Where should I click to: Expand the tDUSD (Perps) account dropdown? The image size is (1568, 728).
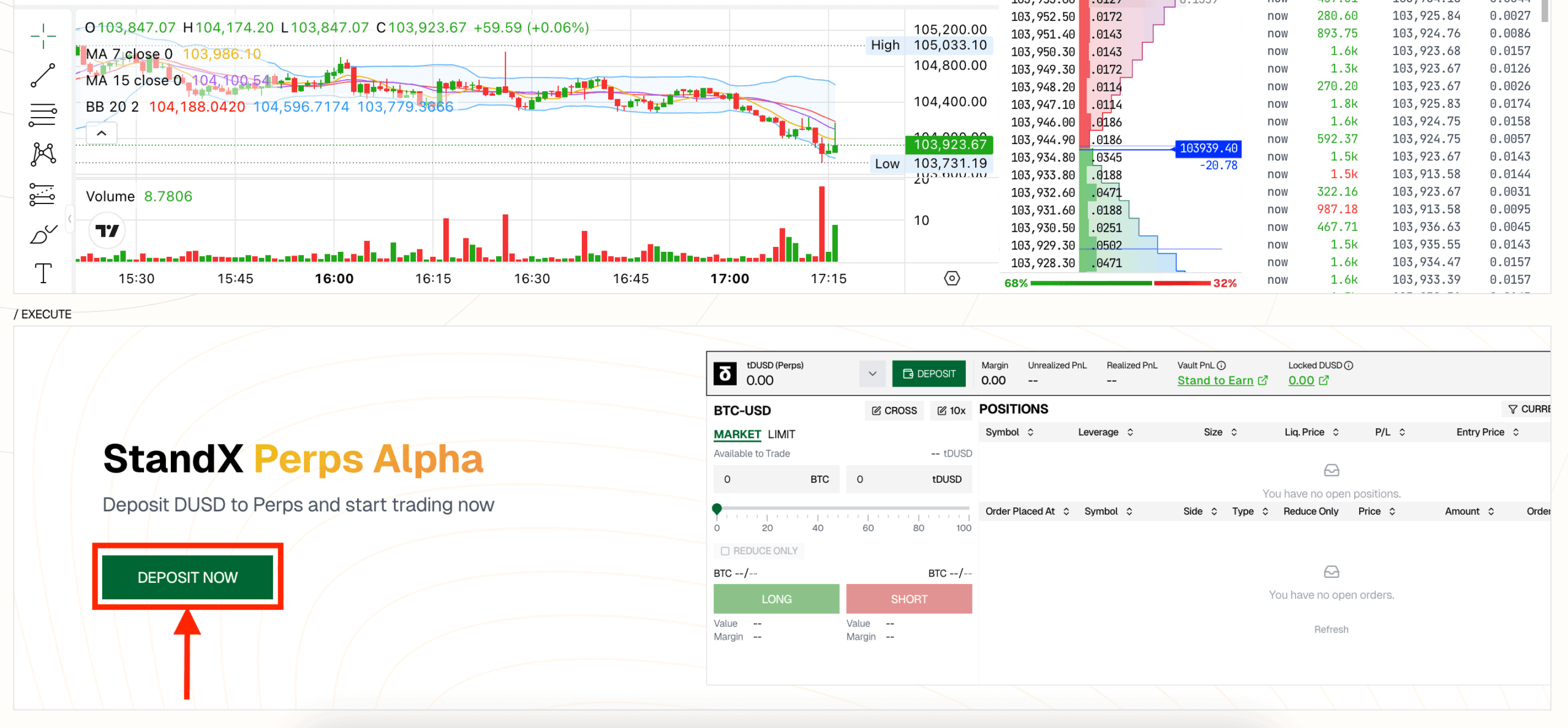[x=872, y=373]
